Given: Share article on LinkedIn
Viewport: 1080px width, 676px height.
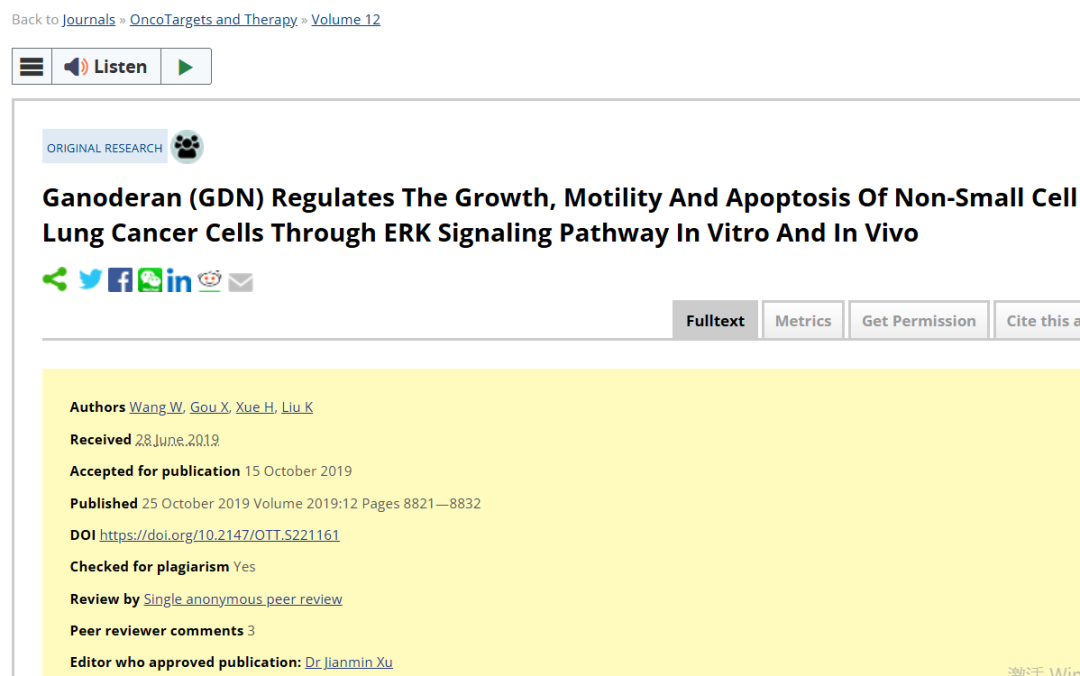Looking at the screenshot, I should pyautogui.click(x=179, y=280).
